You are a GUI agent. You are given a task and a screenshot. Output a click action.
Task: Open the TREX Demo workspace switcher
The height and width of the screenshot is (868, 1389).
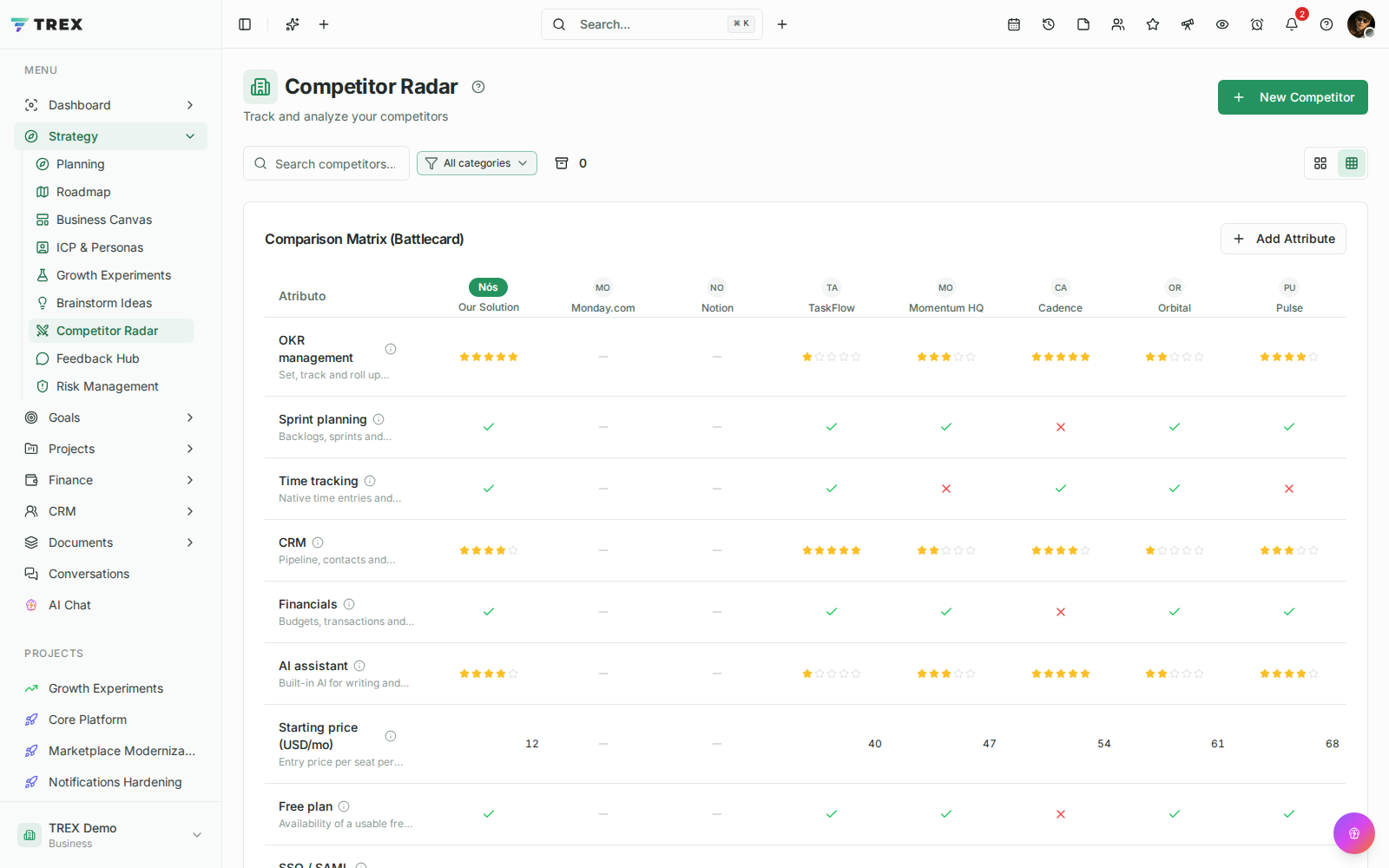point(110,835)
